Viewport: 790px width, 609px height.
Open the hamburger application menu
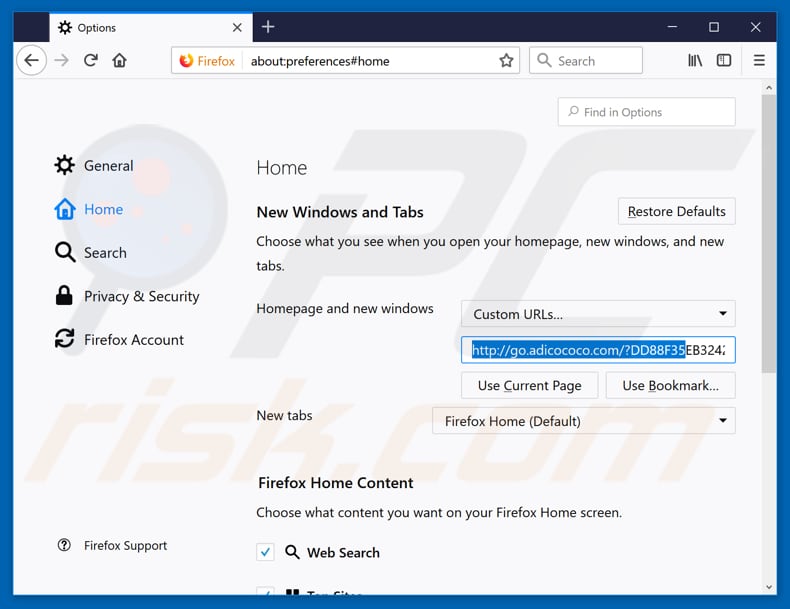759,60
